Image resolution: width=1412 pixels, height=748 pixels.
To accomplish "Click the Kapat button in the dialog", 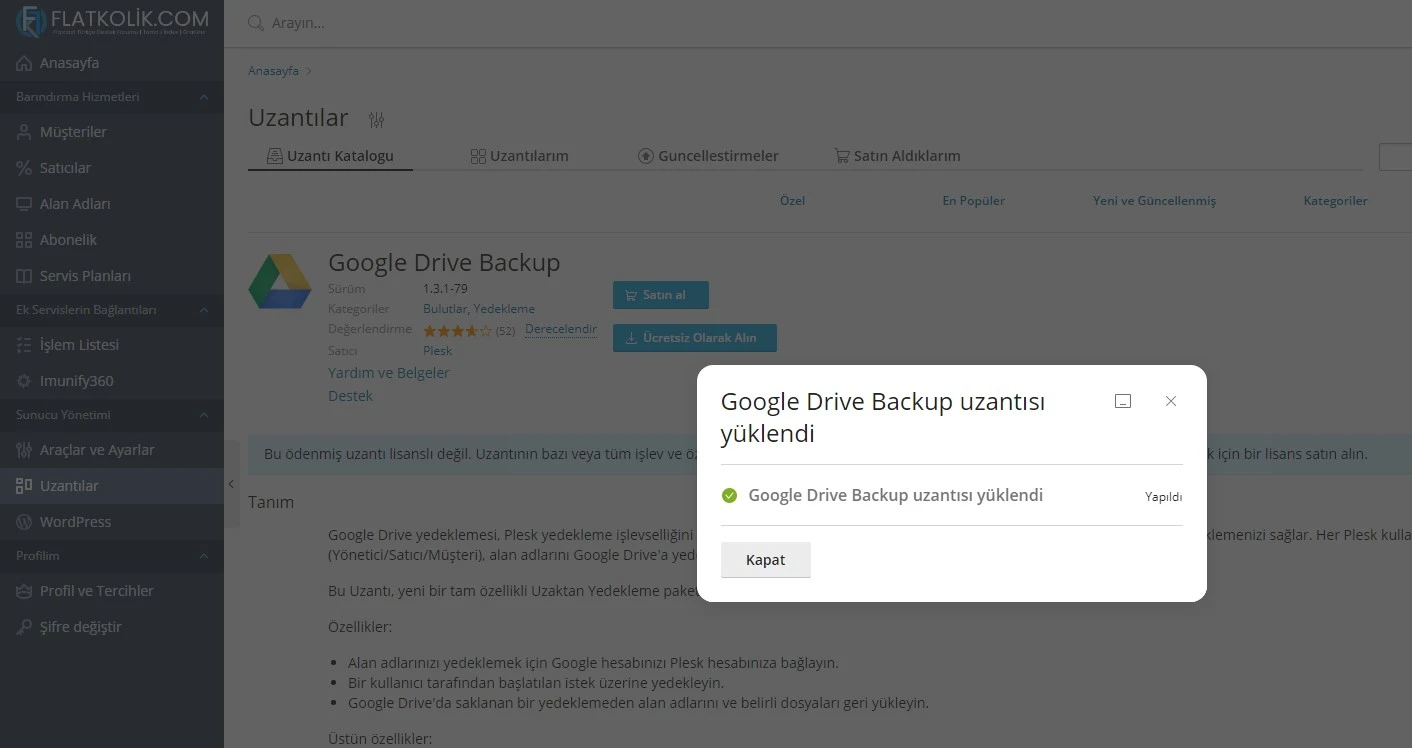I will [x=765, y=559].
